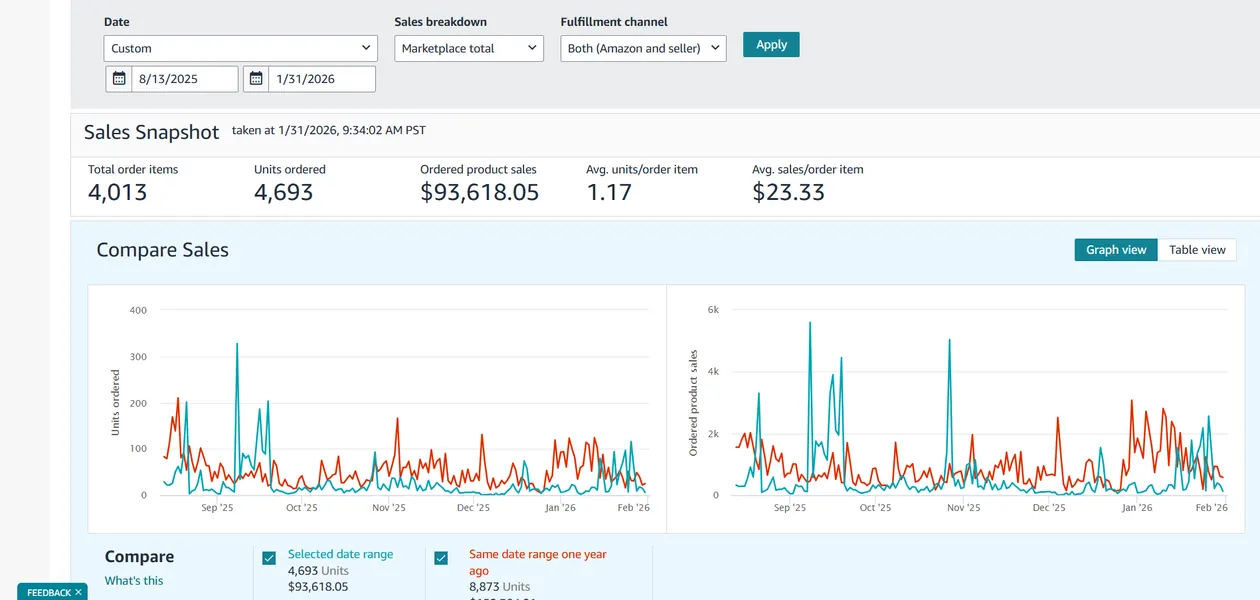Click the Total order items value 4,013
1260x600 pixels.
(118, 193)
